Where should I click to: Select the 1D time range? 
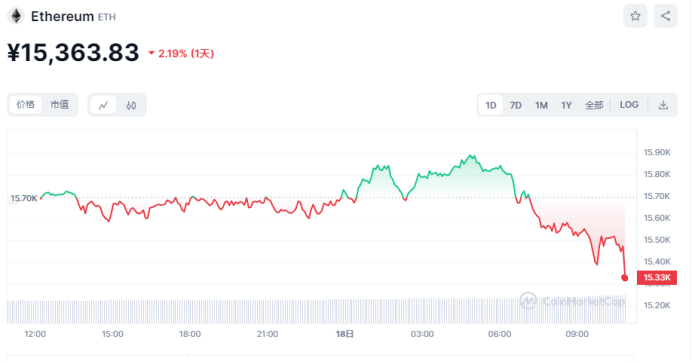tap(491, 105)
